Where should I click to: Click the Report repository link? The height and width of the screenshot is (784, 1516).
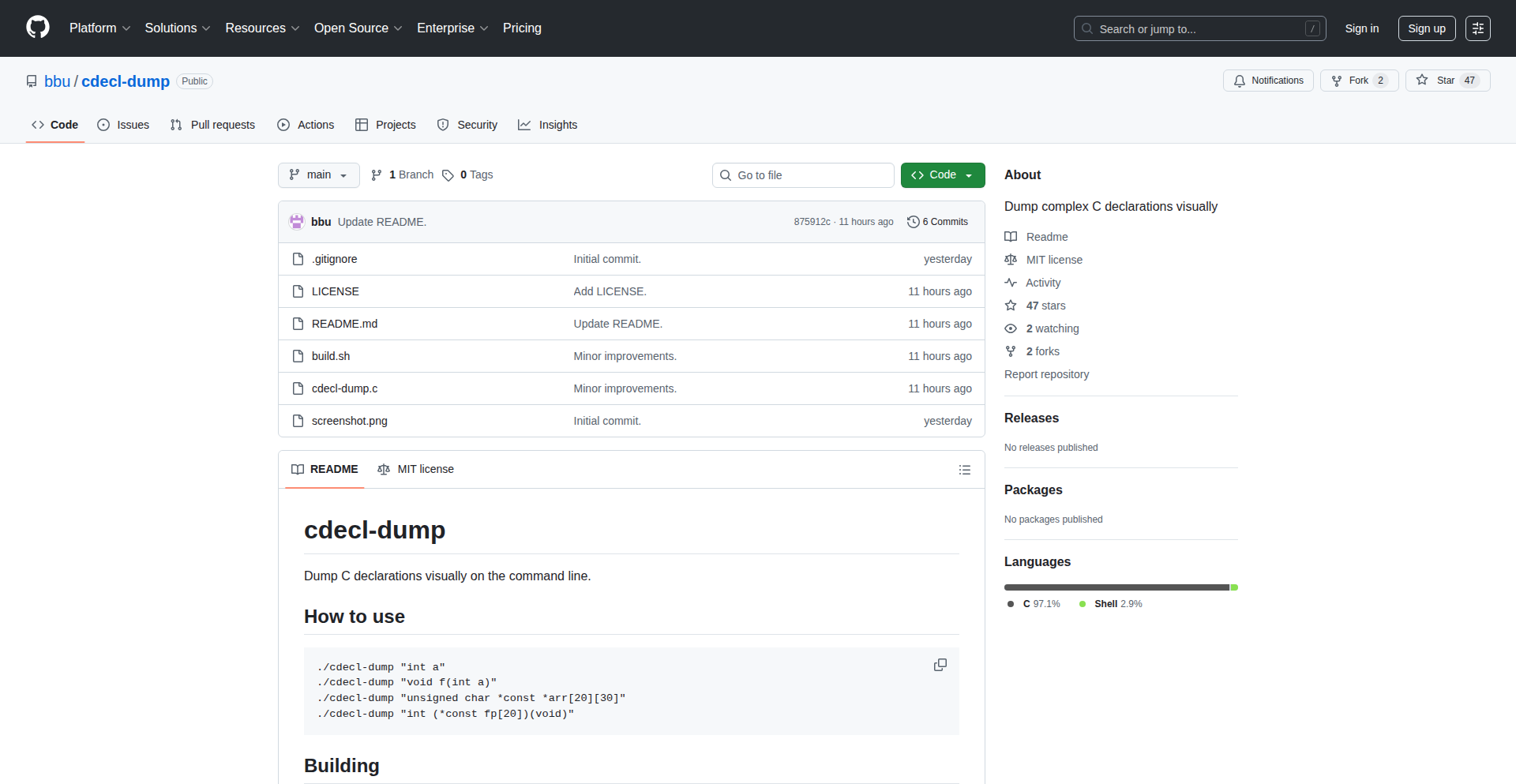tap(1046, 374)
